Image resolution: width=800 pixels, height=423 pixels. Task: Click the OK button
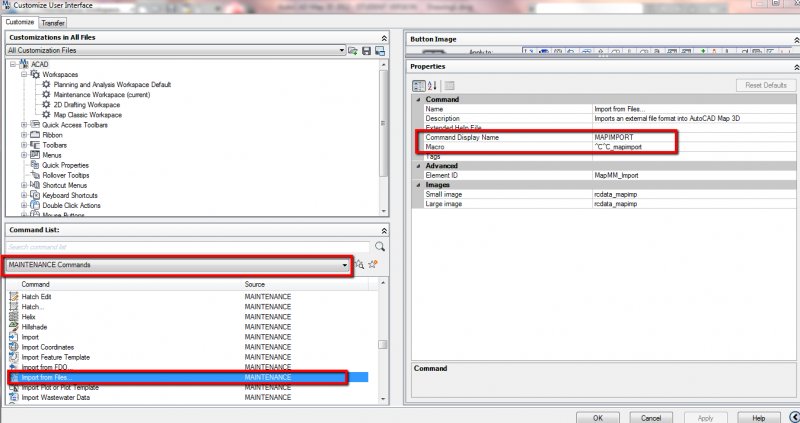tap(598, 418)
